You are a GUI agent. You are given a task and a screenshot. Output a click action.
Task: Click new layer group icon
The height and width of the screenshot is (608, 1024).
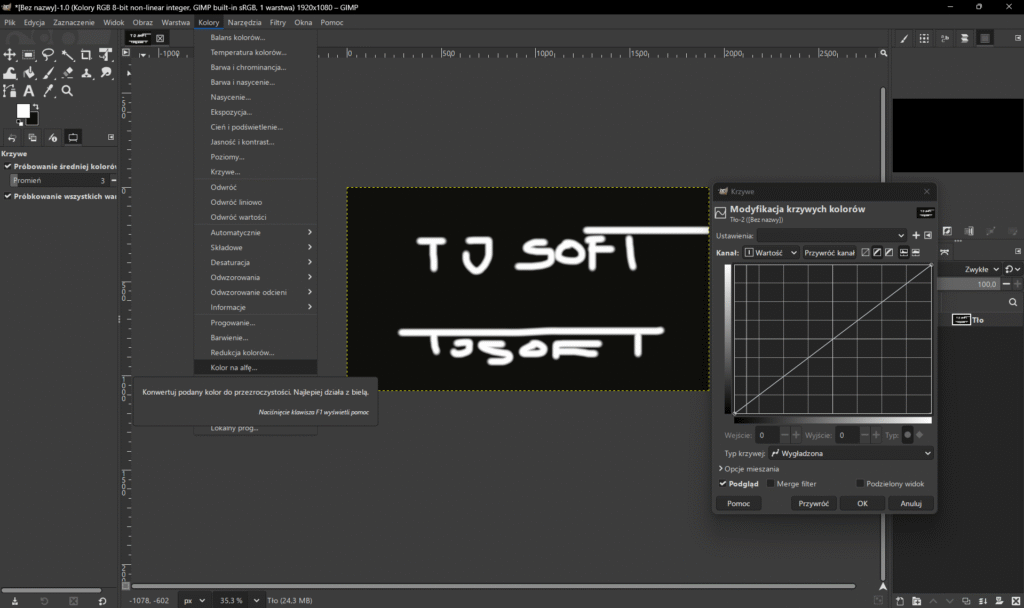[916, 601]
